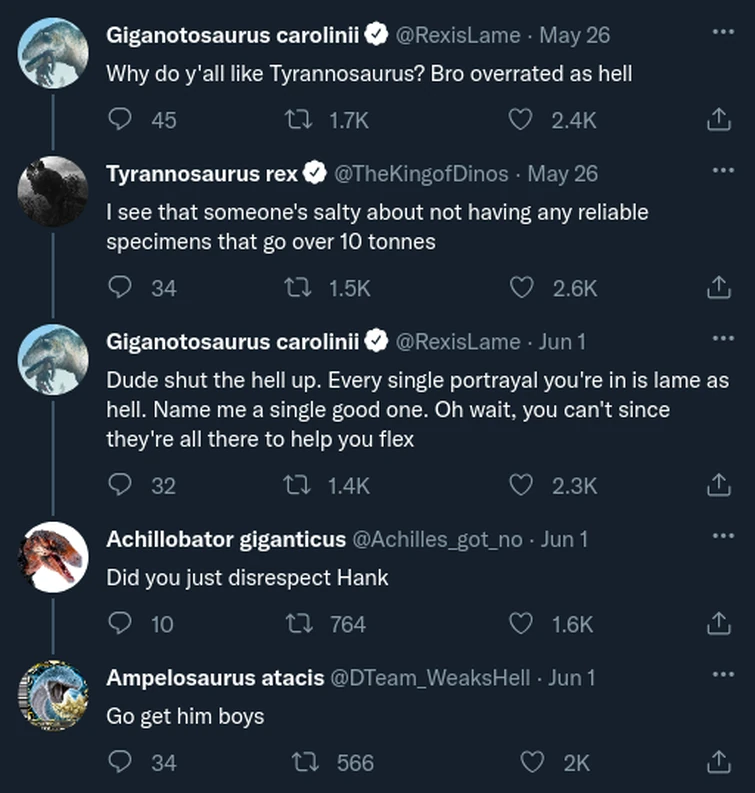The width and height of the screenshot is (755, 793).
Task: Share the Ampelosaurus atacis tweet
Action: [716, 762]
